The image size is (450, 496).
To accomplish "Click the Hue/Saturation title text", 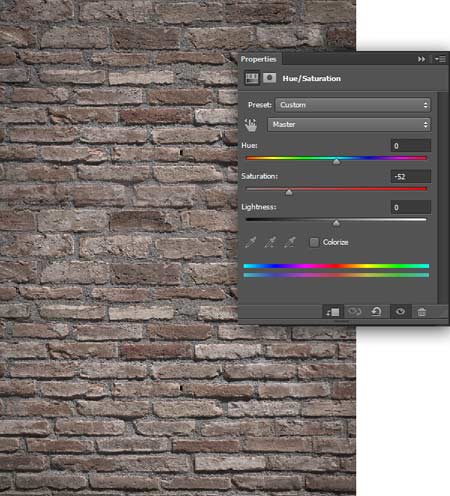I will coord(312,79).
